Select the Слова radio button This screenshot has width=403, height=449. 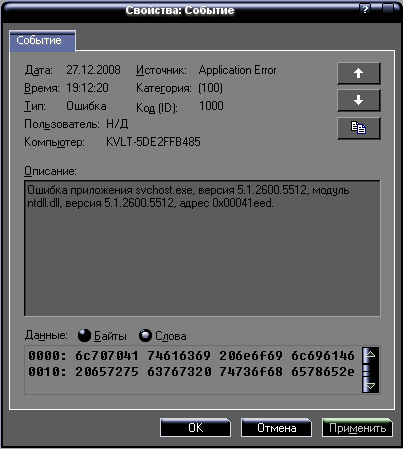click(145, 335)
